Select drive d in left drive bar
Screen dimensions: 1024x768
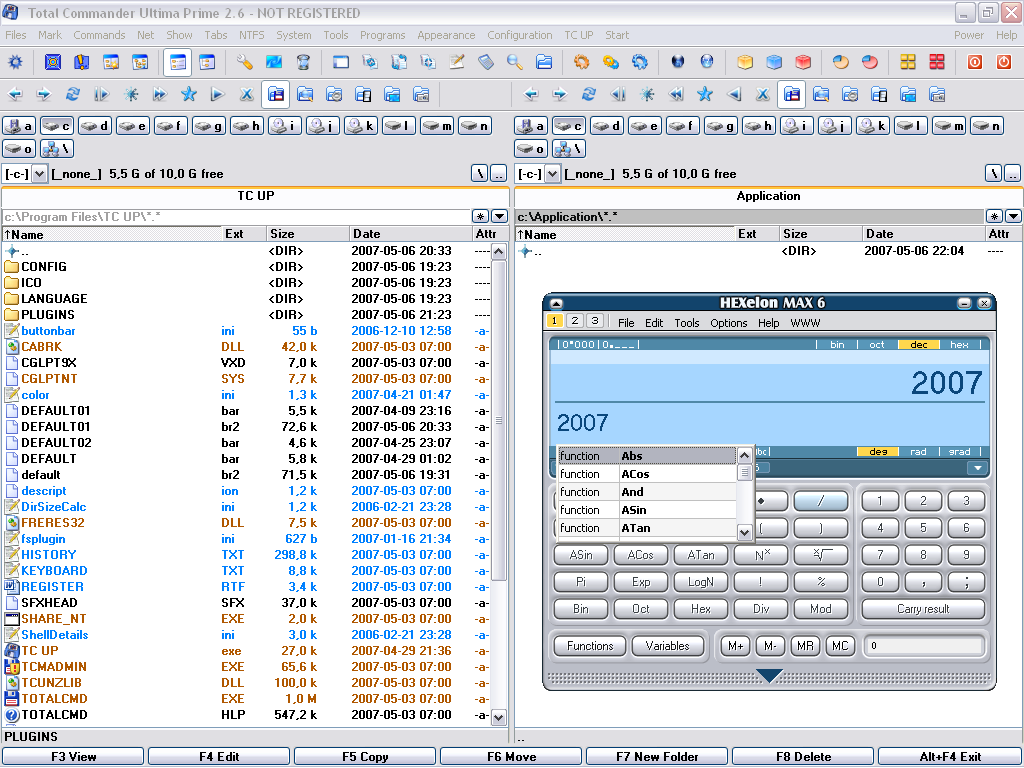(x=96, y=126)
